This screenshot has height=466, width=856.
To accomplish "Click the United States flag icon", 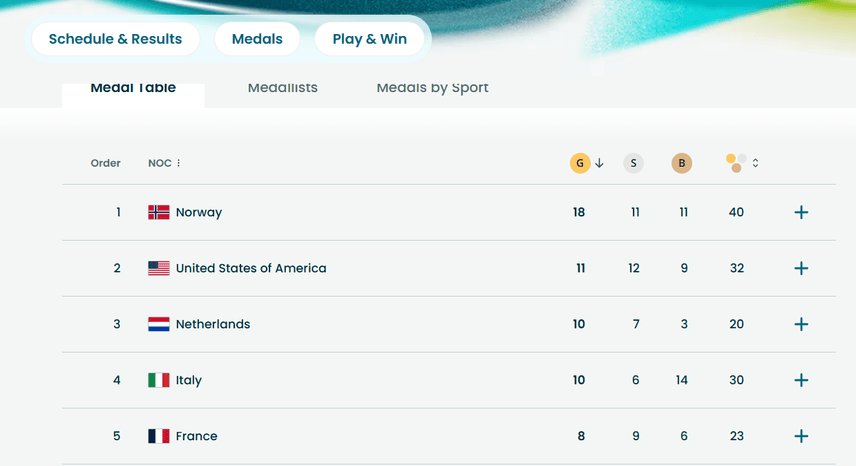I will tap(159, 268).
